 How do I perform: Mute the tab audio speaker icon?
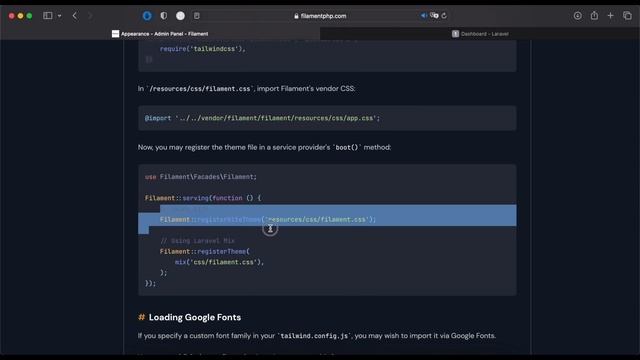424,16
